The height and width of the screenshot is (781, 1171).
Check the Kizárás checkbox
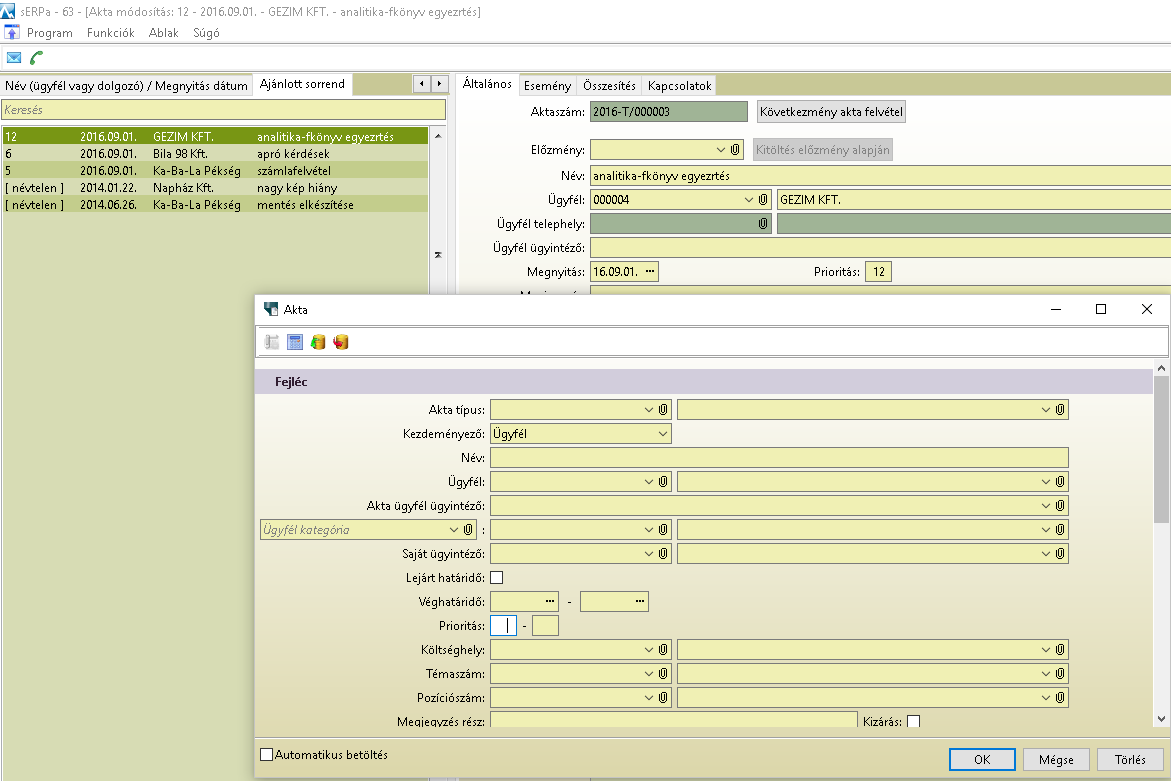(x=913, y=721)
